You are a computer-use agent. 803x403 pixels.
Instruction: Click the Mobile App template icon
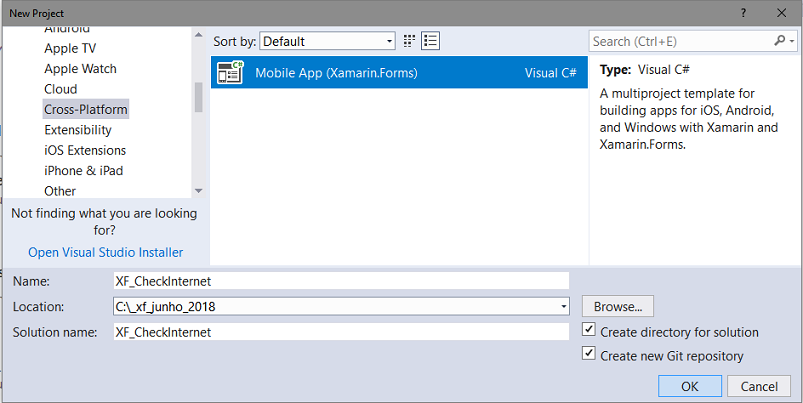coord(230,72)
